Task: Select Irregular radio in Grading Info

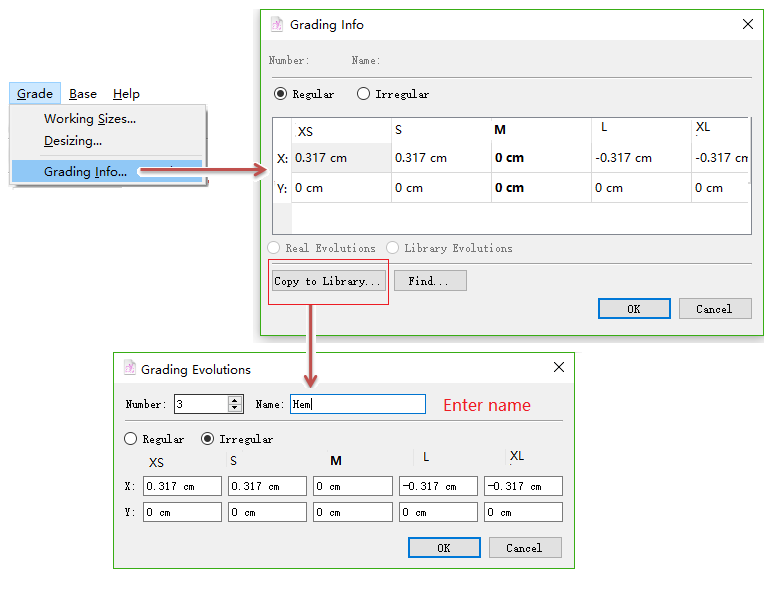Action: 364,94
